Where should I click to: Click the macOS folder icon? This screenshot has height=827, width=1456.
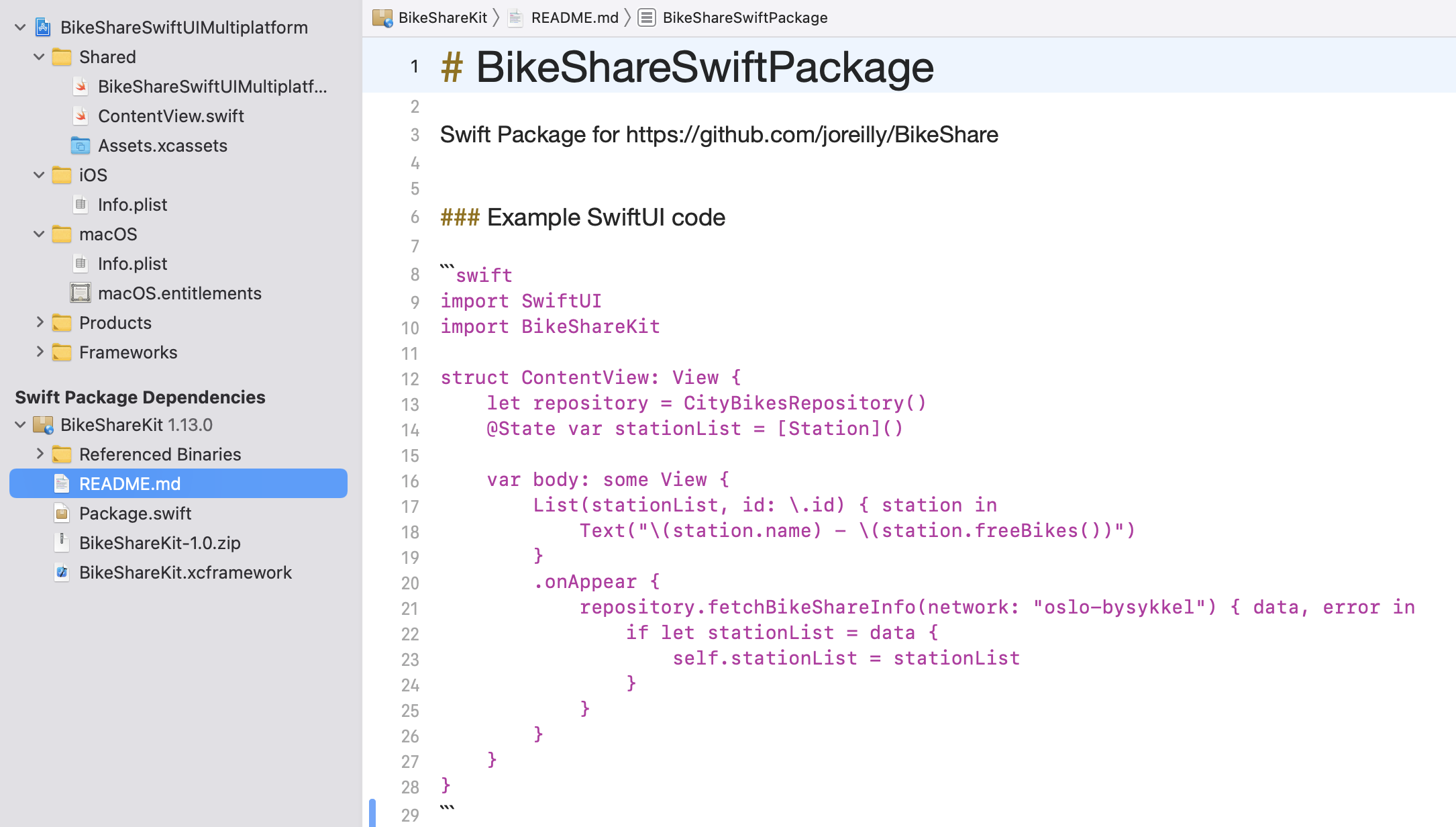point(62,234)
